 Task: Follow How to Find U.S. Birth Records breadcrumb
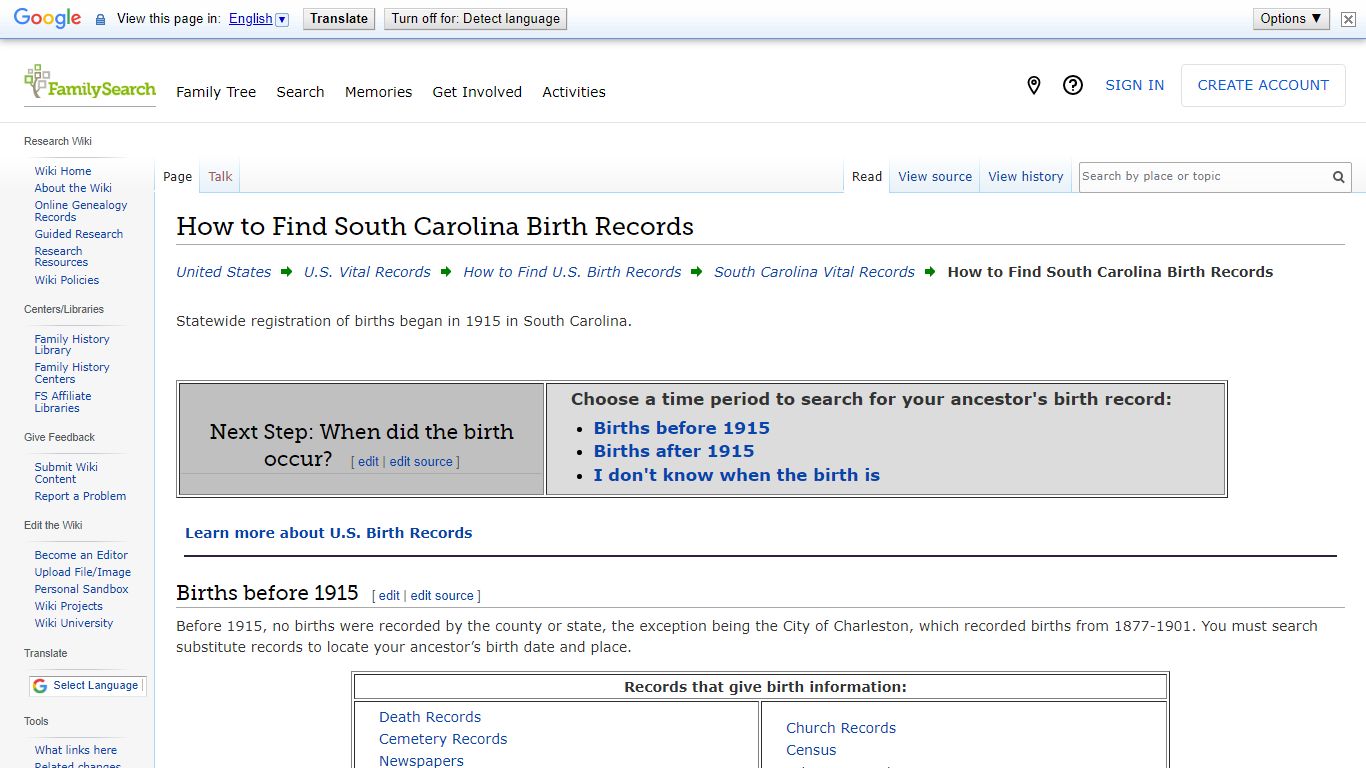[572, 272]
